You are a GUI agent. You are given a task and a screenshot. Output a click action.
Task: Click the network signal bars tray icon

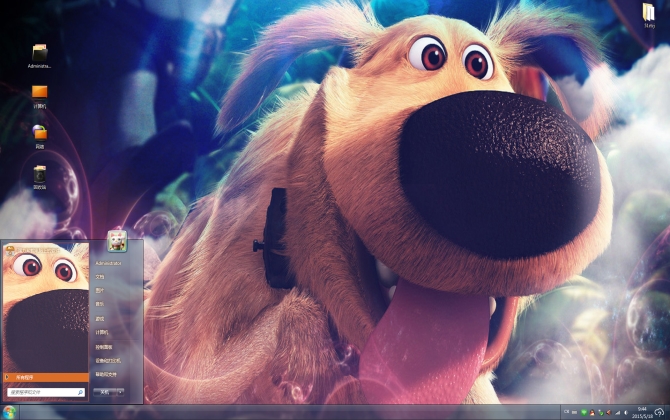(617, 413)
